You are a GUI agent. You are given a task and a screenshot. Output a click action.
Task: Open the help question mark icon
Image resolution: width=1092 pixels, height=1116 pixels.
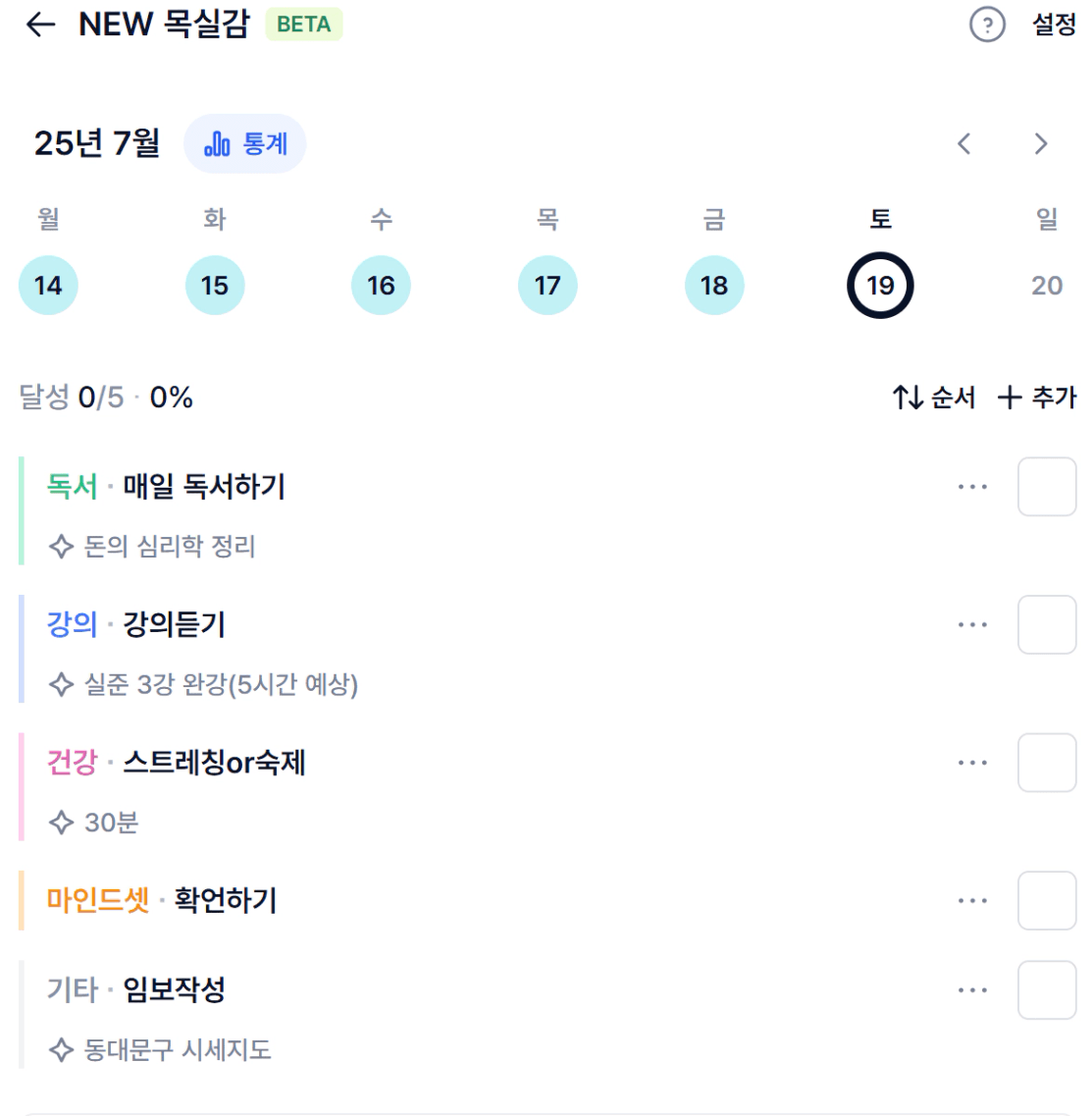(987, 25)
